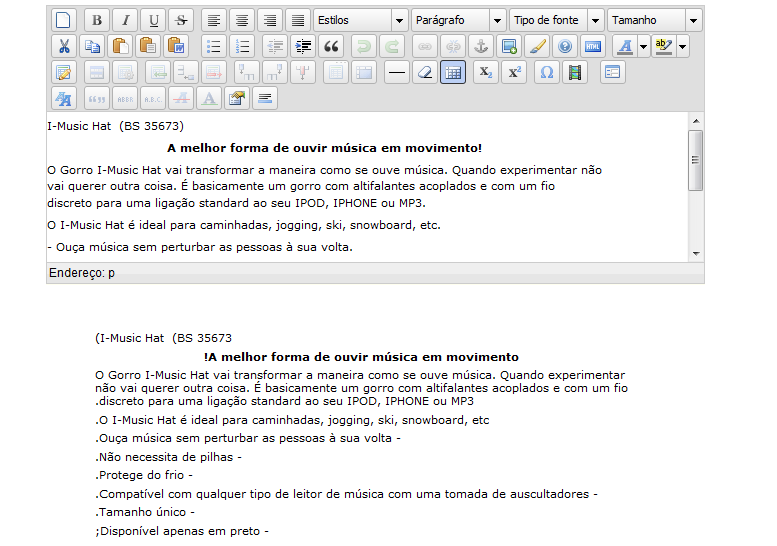777x546 pixels.
Task: Toggle the table guidelines visual aid
Action: coord(453,72)
